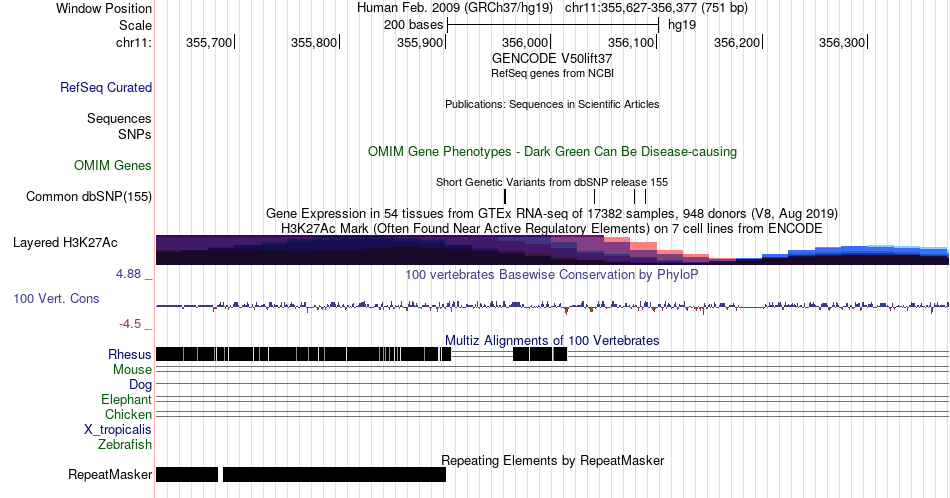Viewport: 950px width, 498px height.
Task: Click the Scale label
Action: pyautogui.click(x=136, y=25)
